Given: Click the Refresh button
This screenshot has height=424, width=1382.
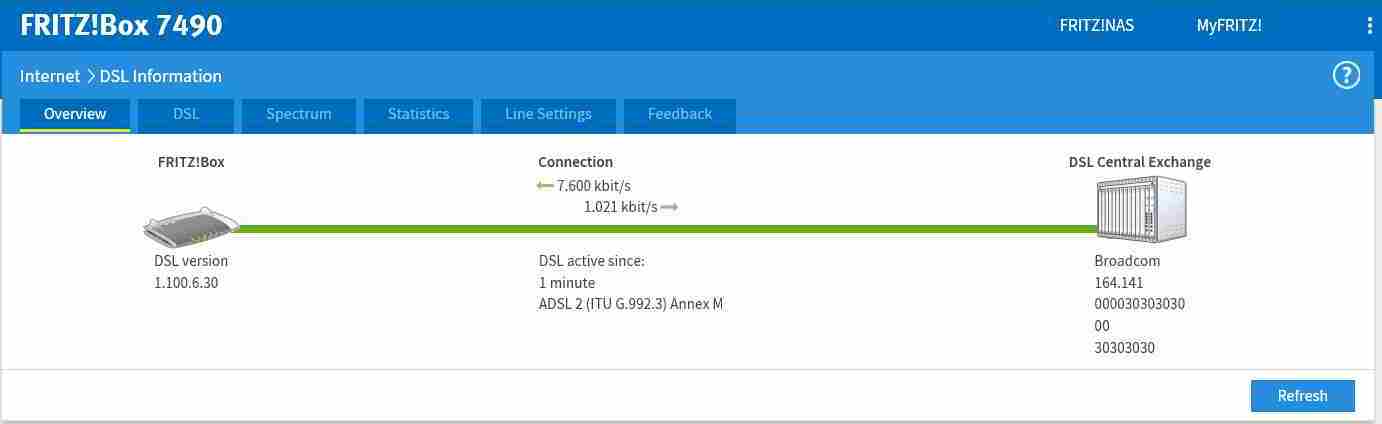Looking at the screenshot, I should [1303, 396].
